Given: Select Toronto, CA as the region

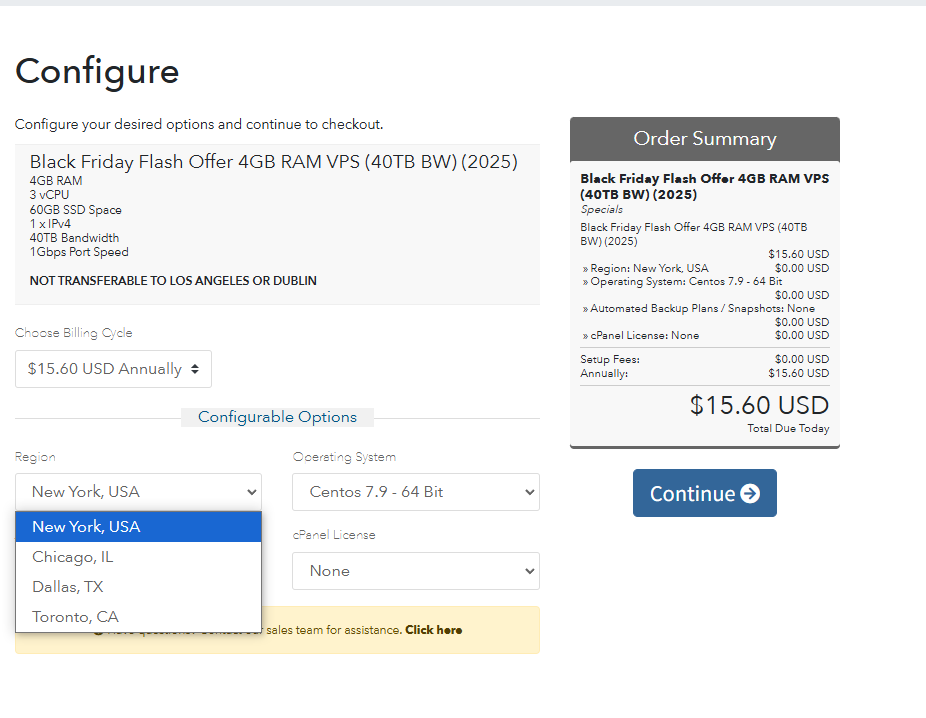Looking at the screenshot, I should (x=138, y=617).
